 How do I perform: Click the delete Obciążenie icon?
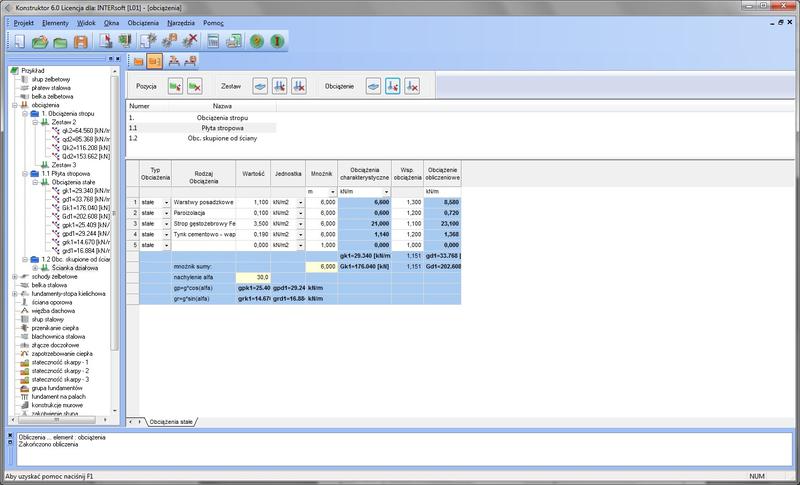pos(412,87)
